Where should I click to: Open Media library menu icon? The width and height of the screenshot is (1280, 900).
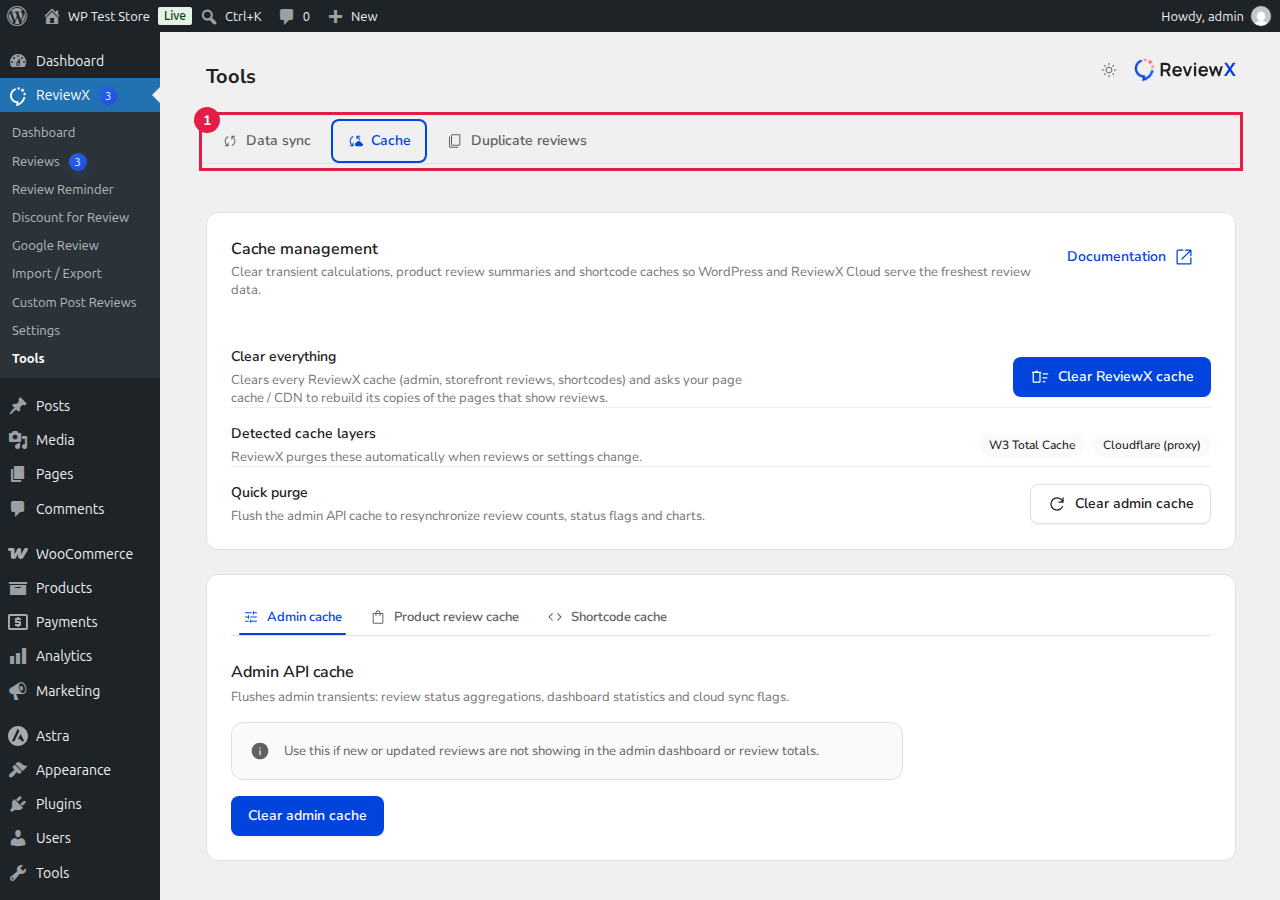tap(18, 440)
